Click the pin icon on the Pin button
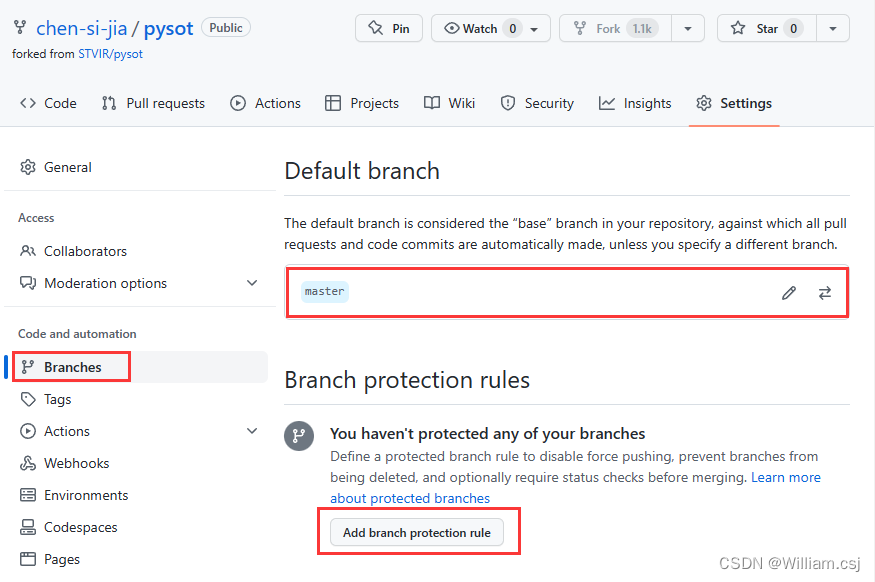This screenshot has height=582, width=875. coord(376,28)
